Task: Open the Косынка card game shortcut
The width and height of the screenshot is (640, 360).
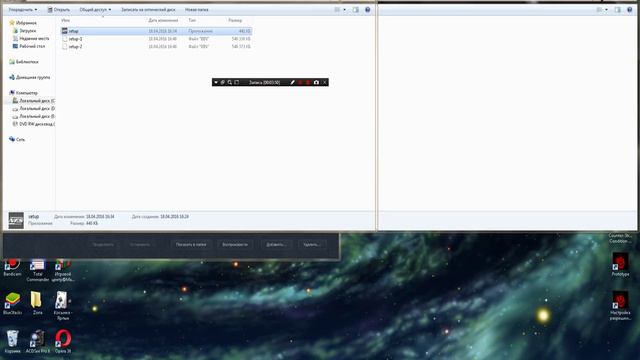Action: click(62, 306)
